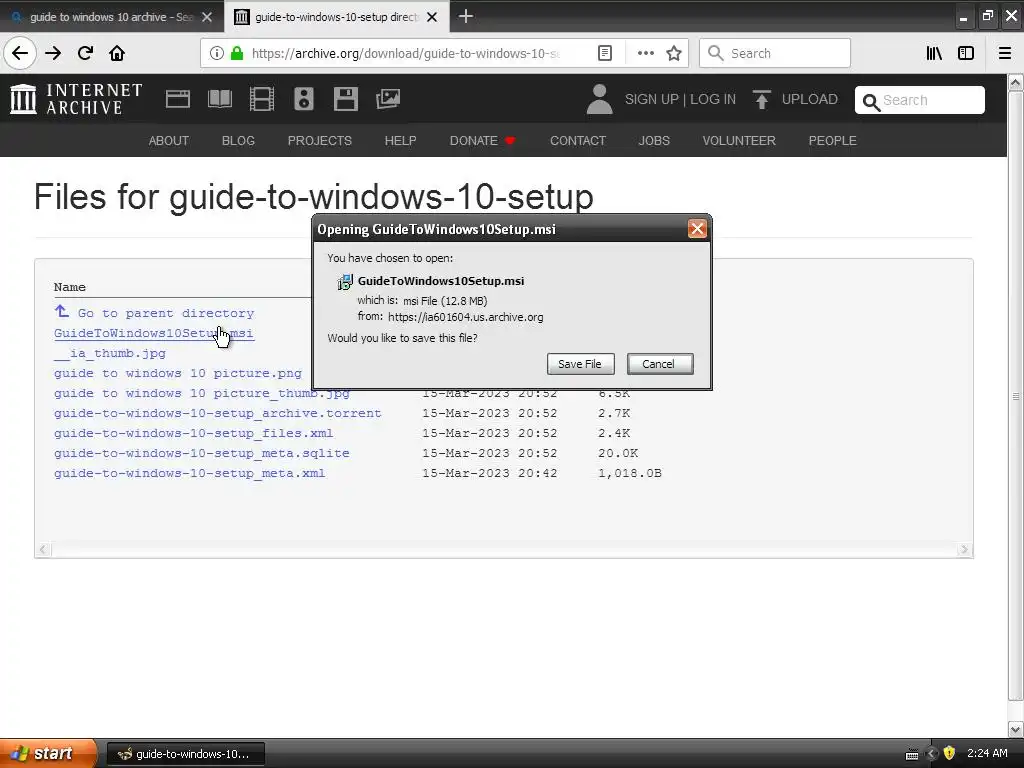The width and height of the screenshot is (1024, 768).
Task: Open the PROJECTS nav item
Action: pyautogui.click(x=319, y=140)
